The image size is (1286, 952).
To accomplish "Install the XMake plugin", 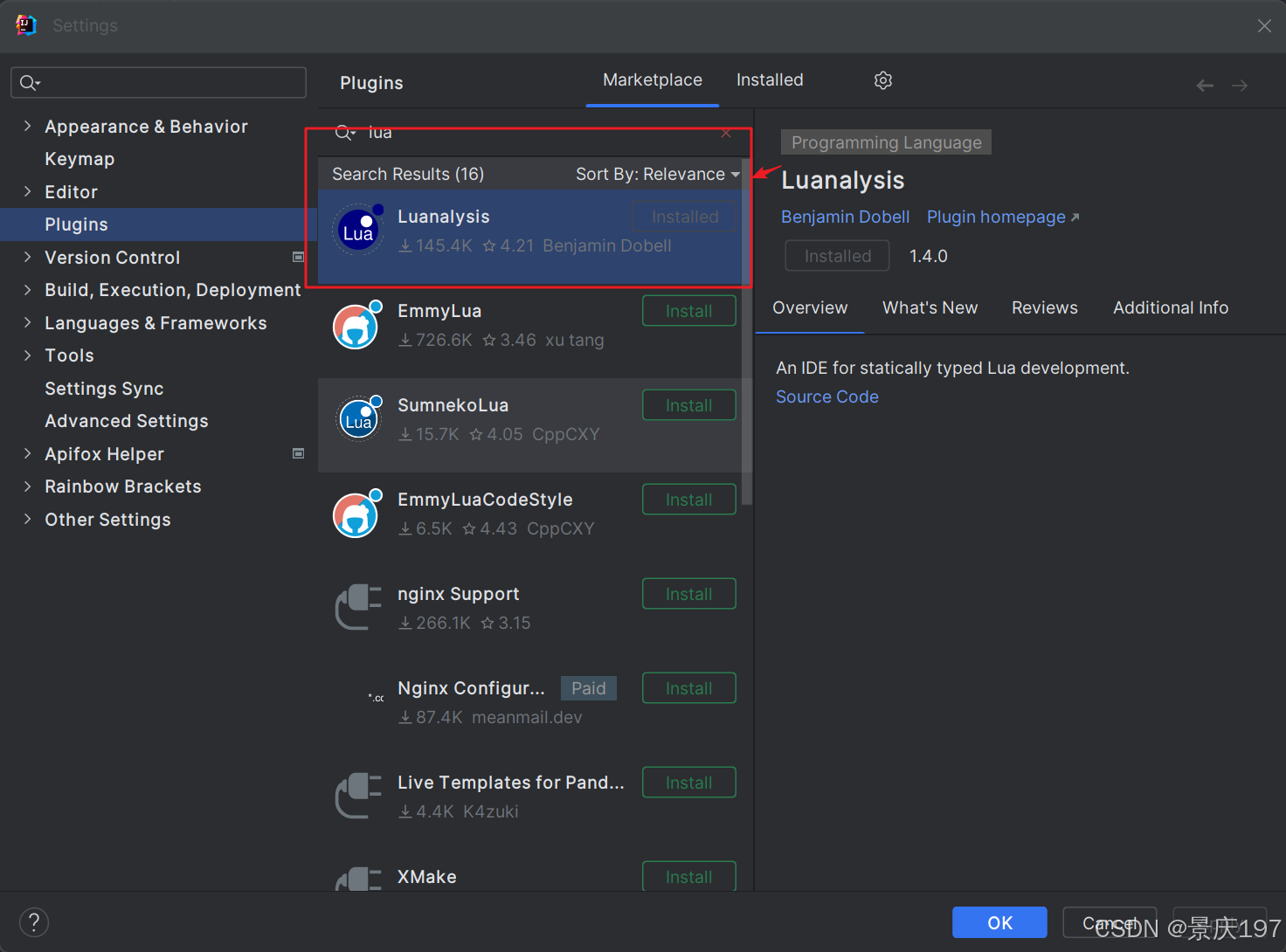I will click(688, 876).
